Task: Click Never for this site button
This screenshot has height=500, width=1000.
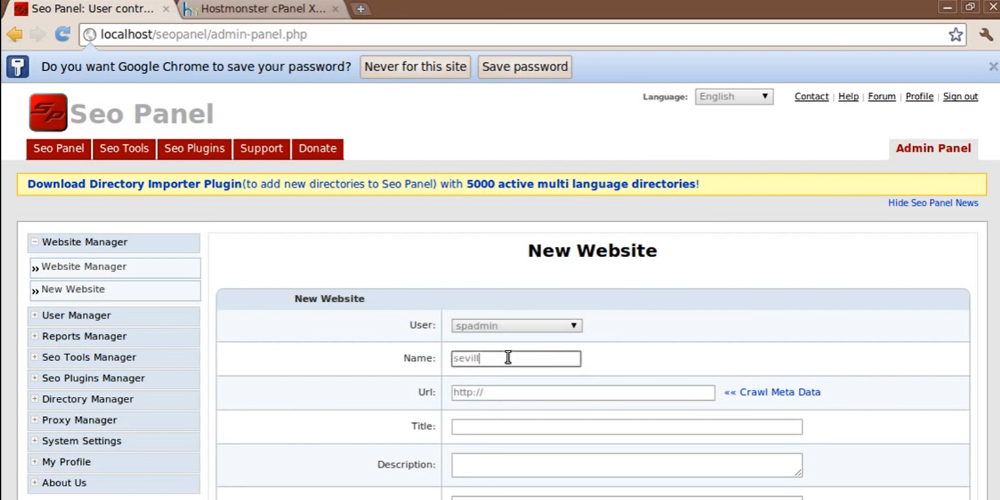Action: 415,66
